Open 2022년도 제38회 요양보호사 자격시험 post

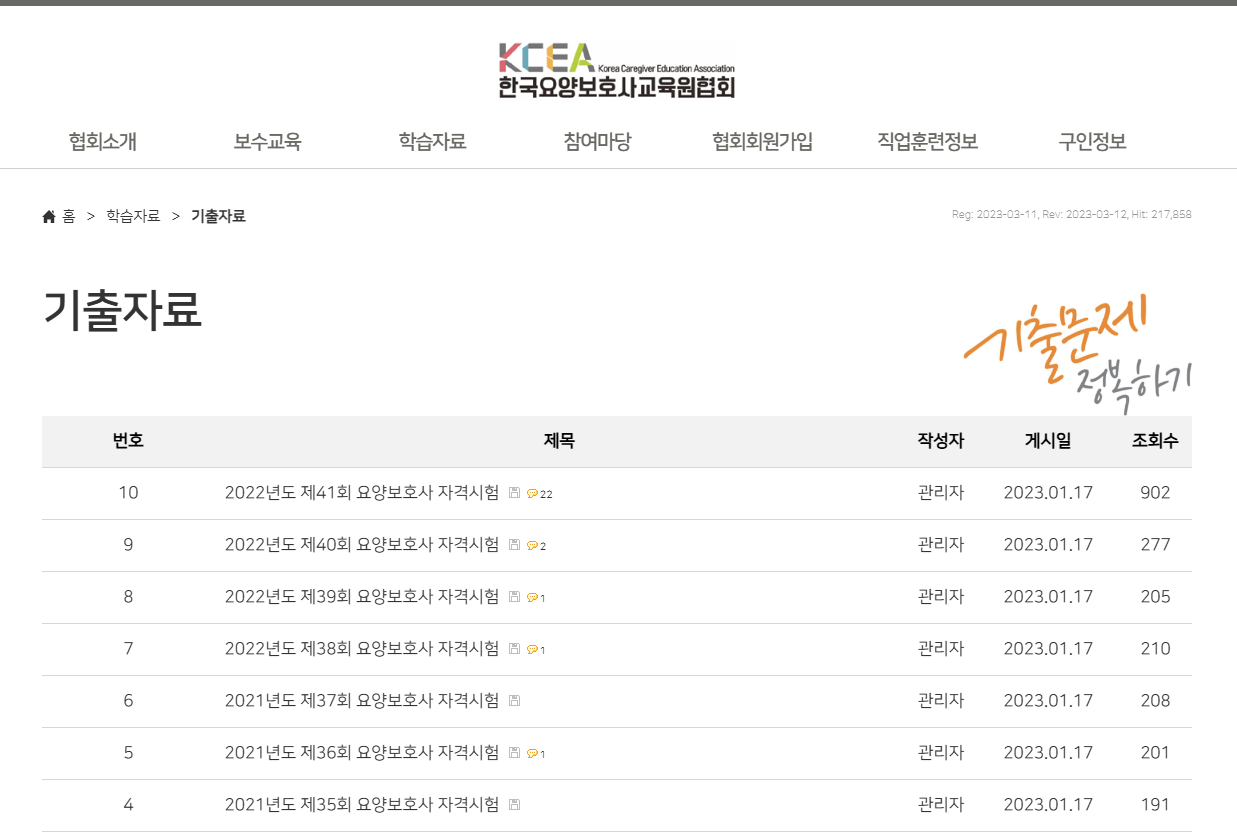click(362, 648)
